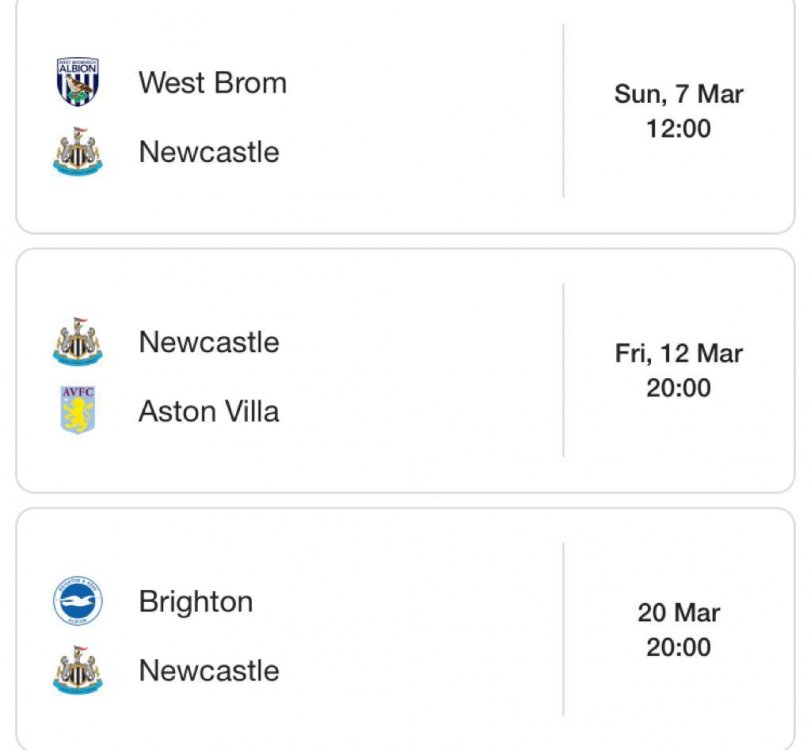The width and height of the screenshot is (811, 750).
Task: Tap the Aston Villa club crest
Action: [x=77, y=411]
